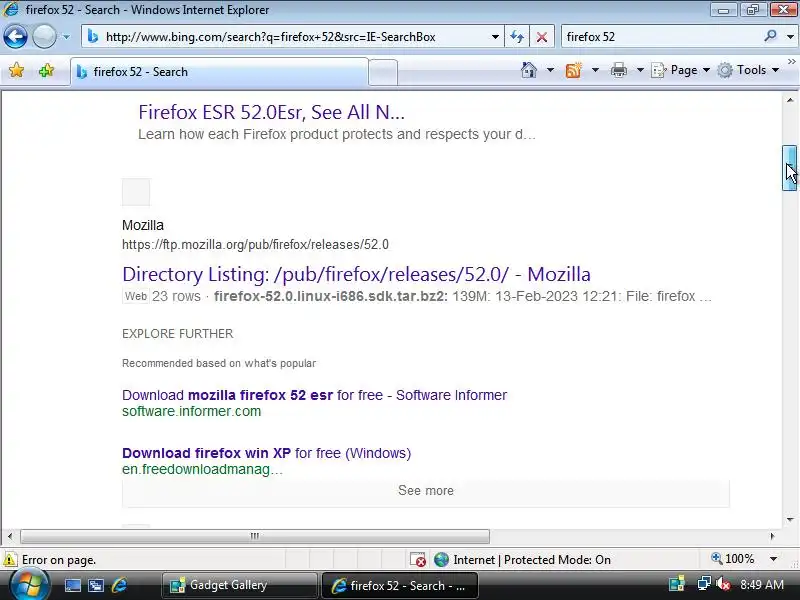
Task: Click the 8:49 AM clock
Action: pos(762,585)
